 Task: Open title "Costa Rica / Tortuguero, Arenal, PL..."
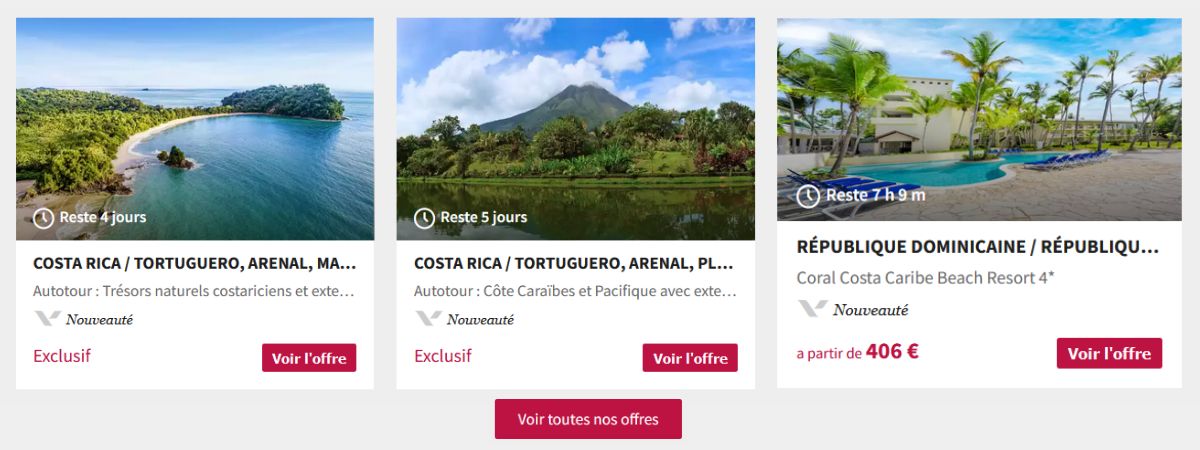tap(573, 264)
